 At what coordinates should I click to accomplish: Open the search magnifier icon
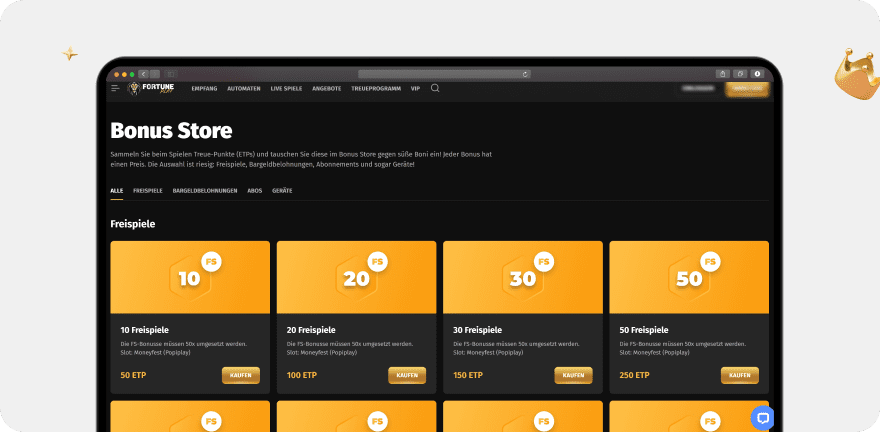435,88
